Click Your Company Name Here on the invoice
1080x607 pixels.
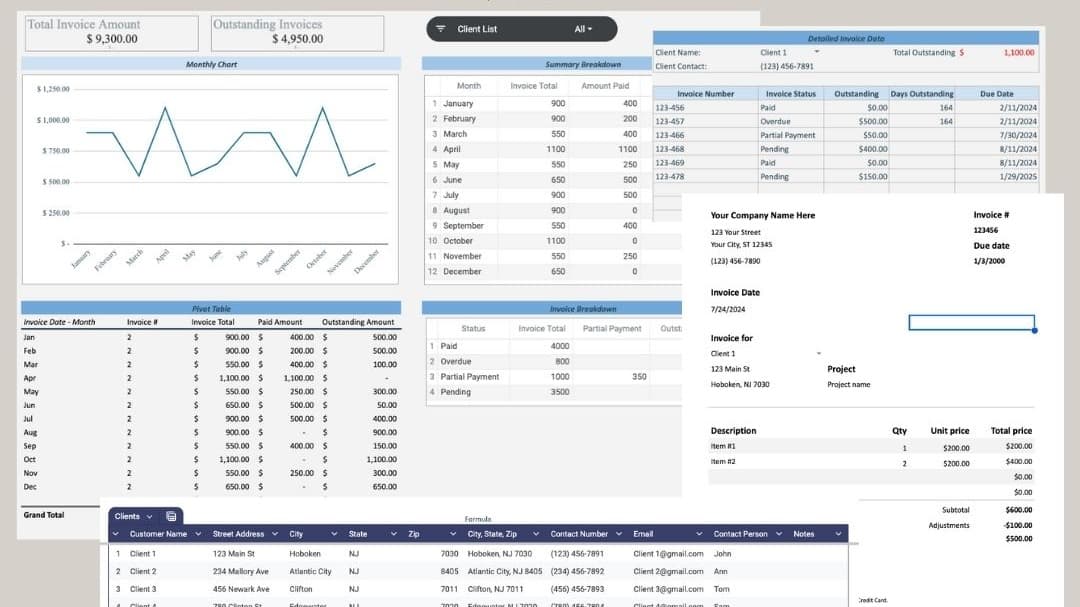coord(762,216)
